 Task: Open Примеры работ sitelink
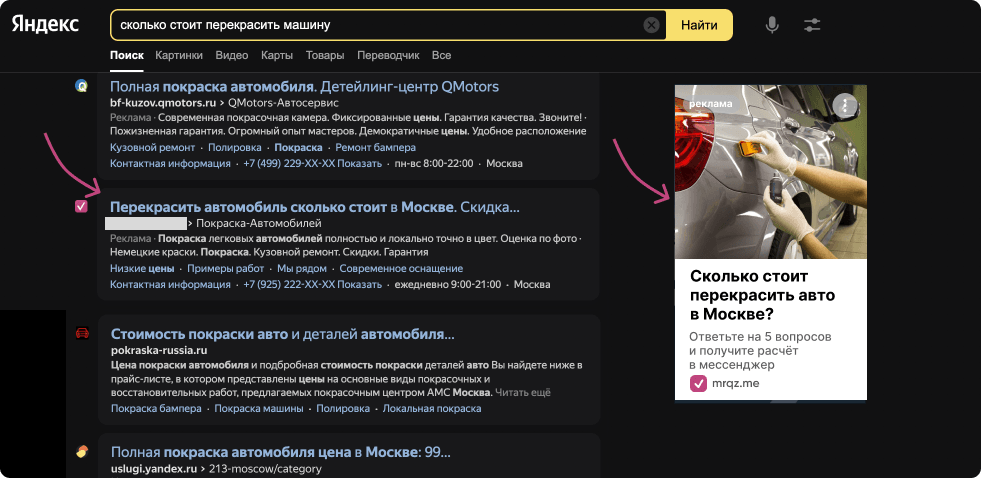(x=225, y=268)
